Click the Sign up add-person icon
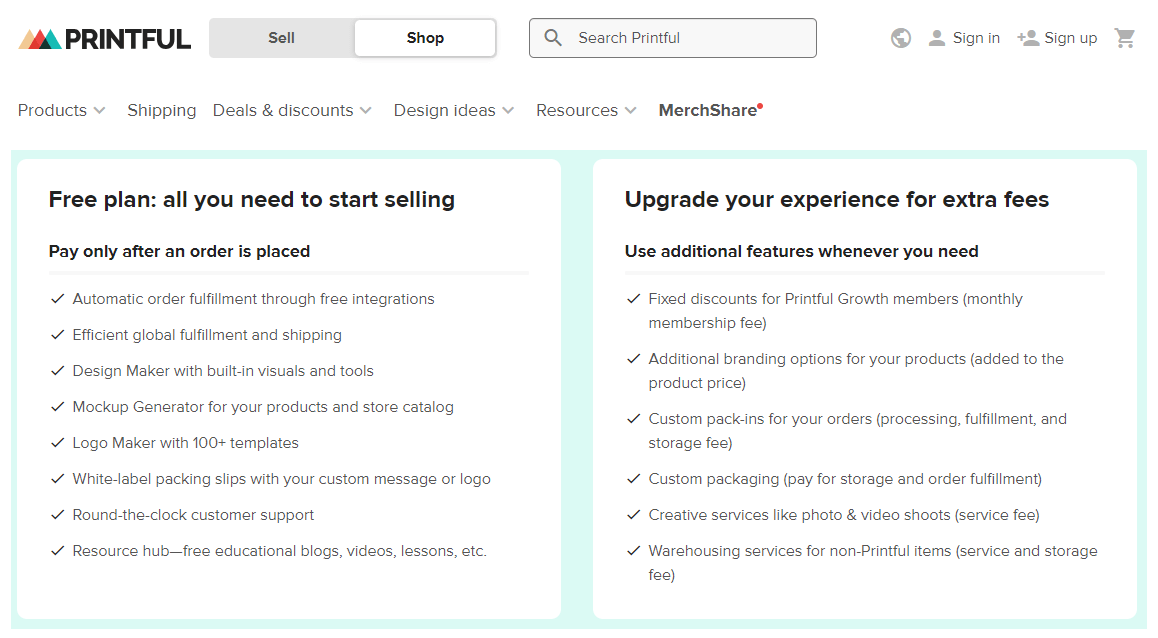The width and height of the screenshot is (1158, 638). point(1028,38)
